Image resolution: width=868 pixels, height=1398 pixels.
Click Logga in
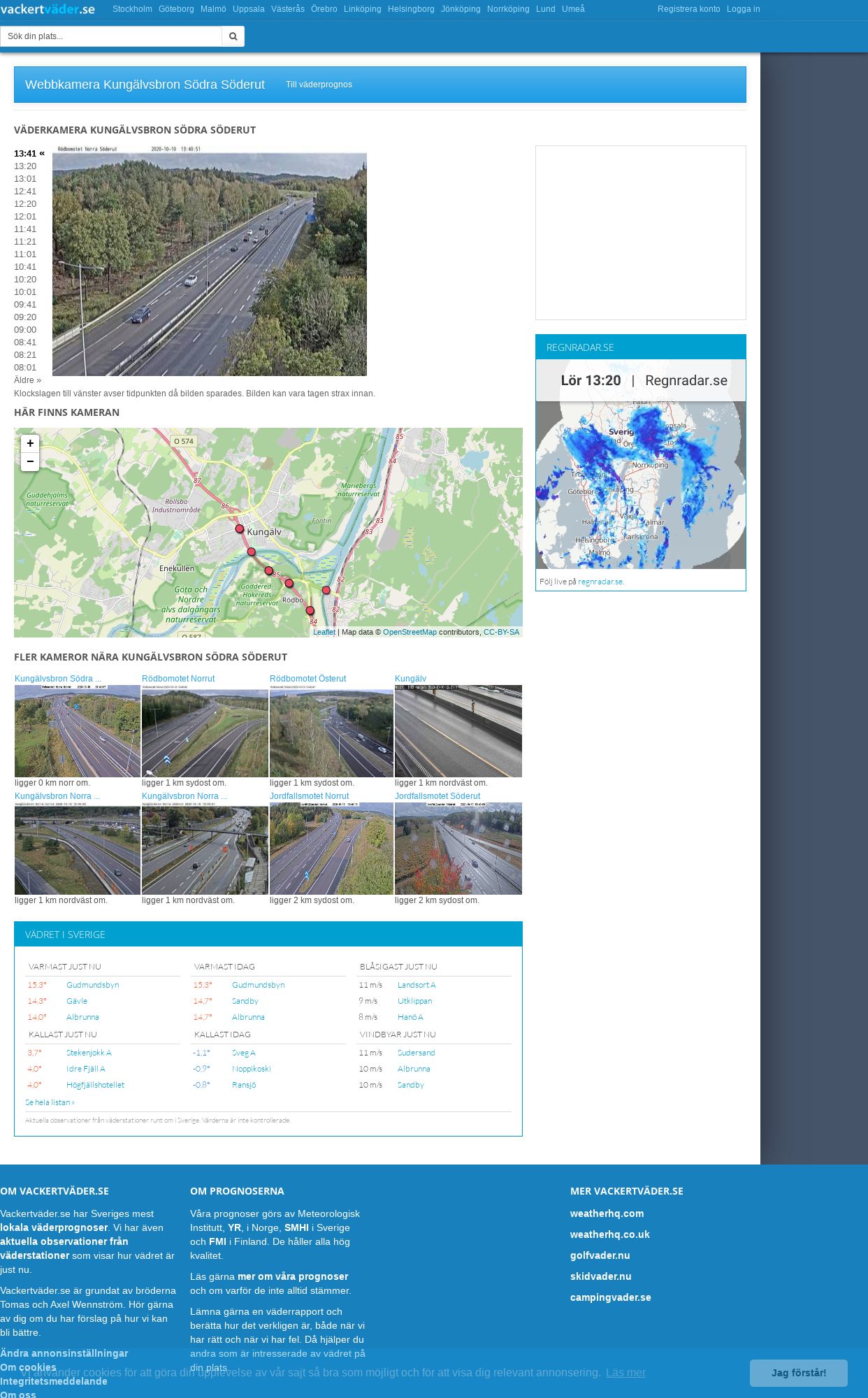pos(743,9)
